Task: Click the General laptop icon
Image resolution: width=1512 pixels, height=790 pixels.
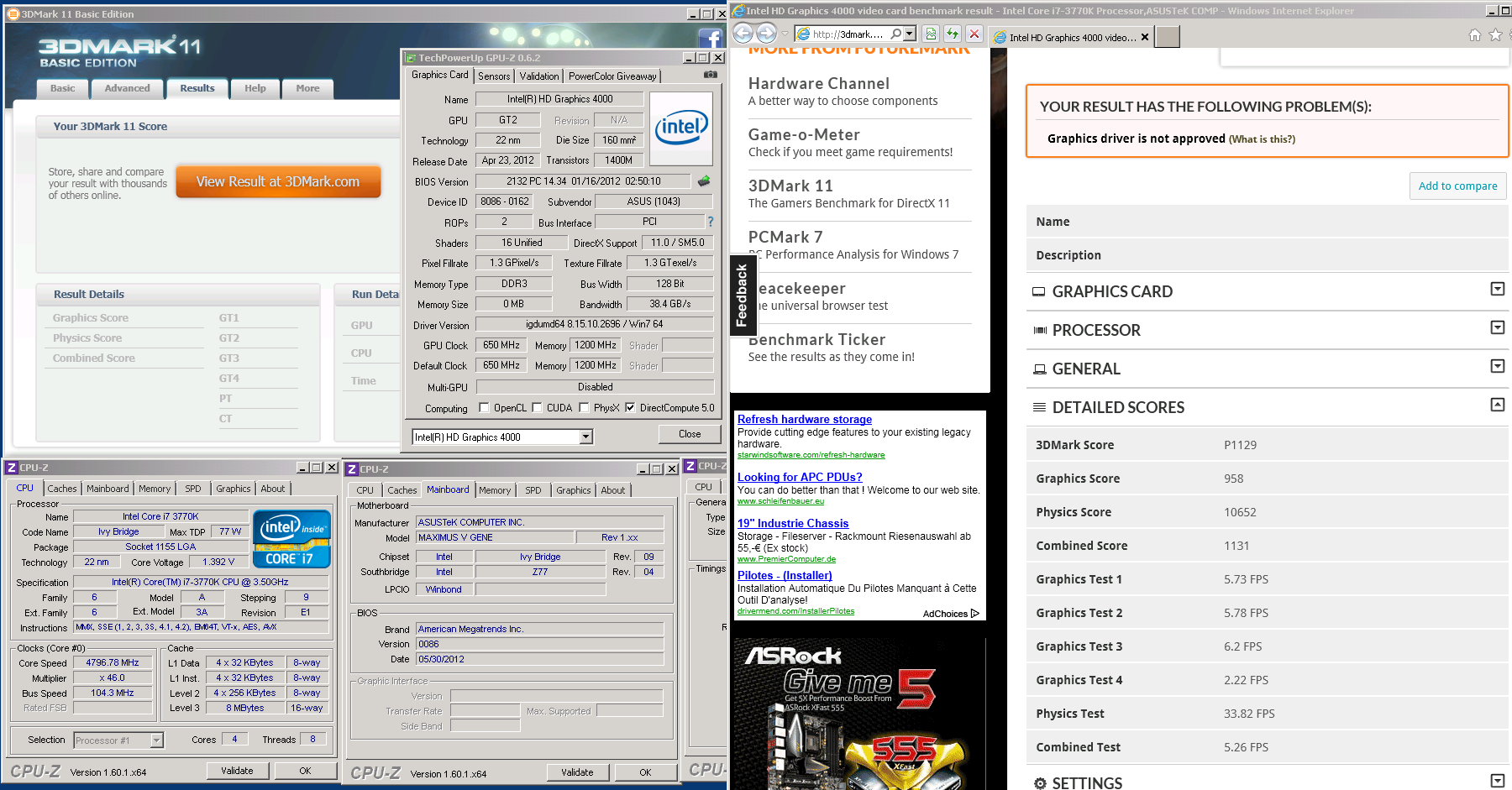Action: [x=1040, y=369]
